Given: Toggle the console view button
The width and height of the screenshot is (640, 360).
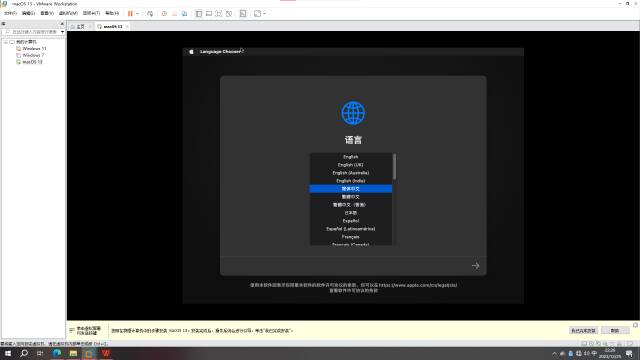Looking at the screenshot, I should pyautogui.click(x=243, y=13).
